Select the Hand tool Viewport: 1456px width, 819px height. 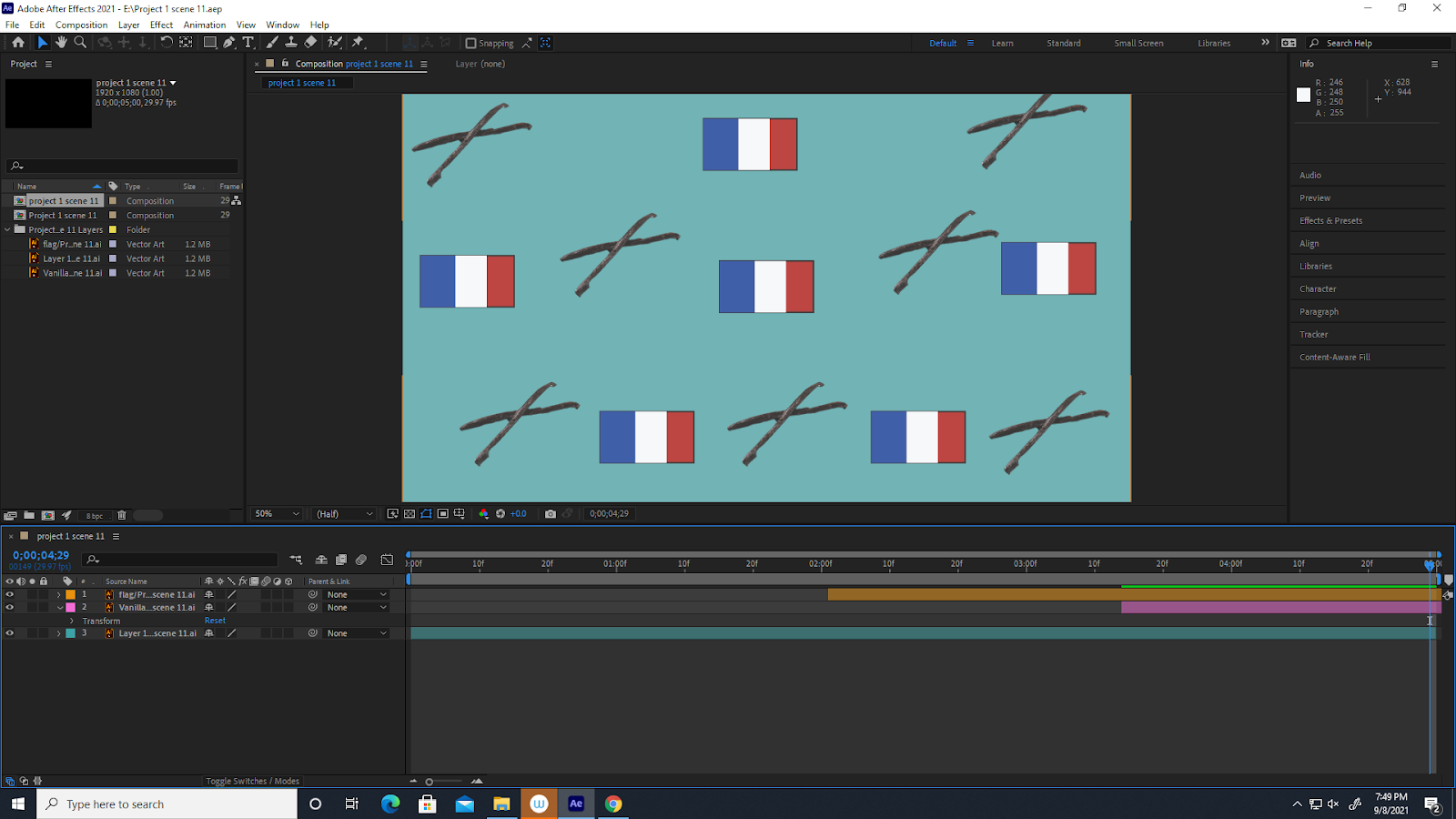[x=61, y=43]
